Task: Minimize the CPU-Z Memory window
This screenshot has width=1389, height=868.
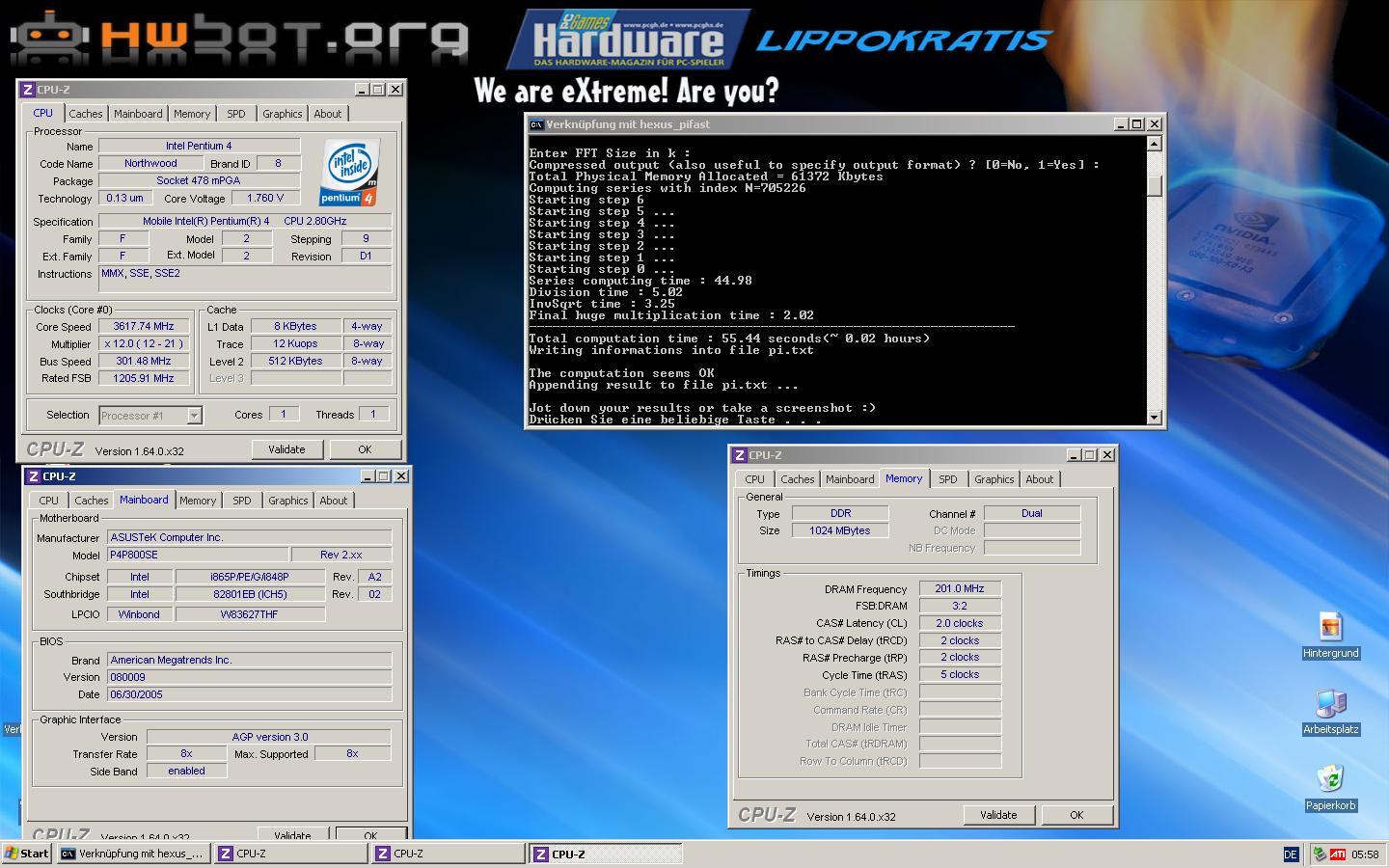Action: [1074, 455]
